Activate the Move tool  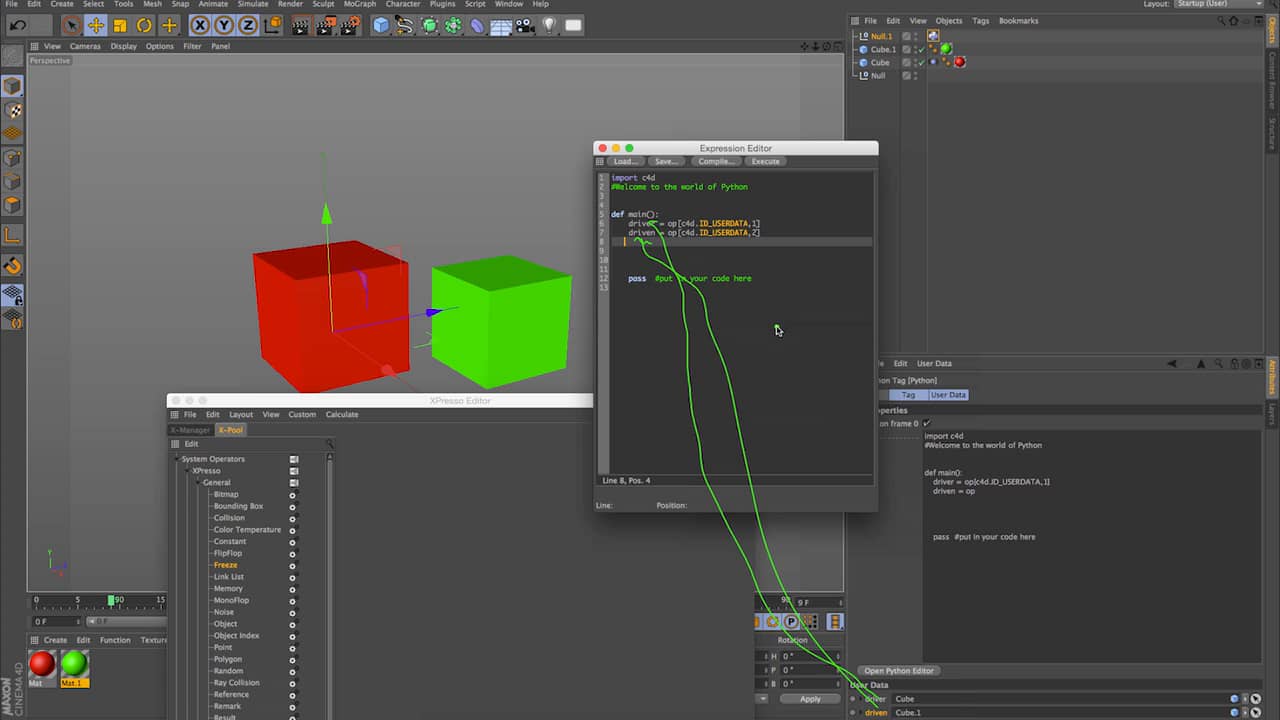[96, 25]
